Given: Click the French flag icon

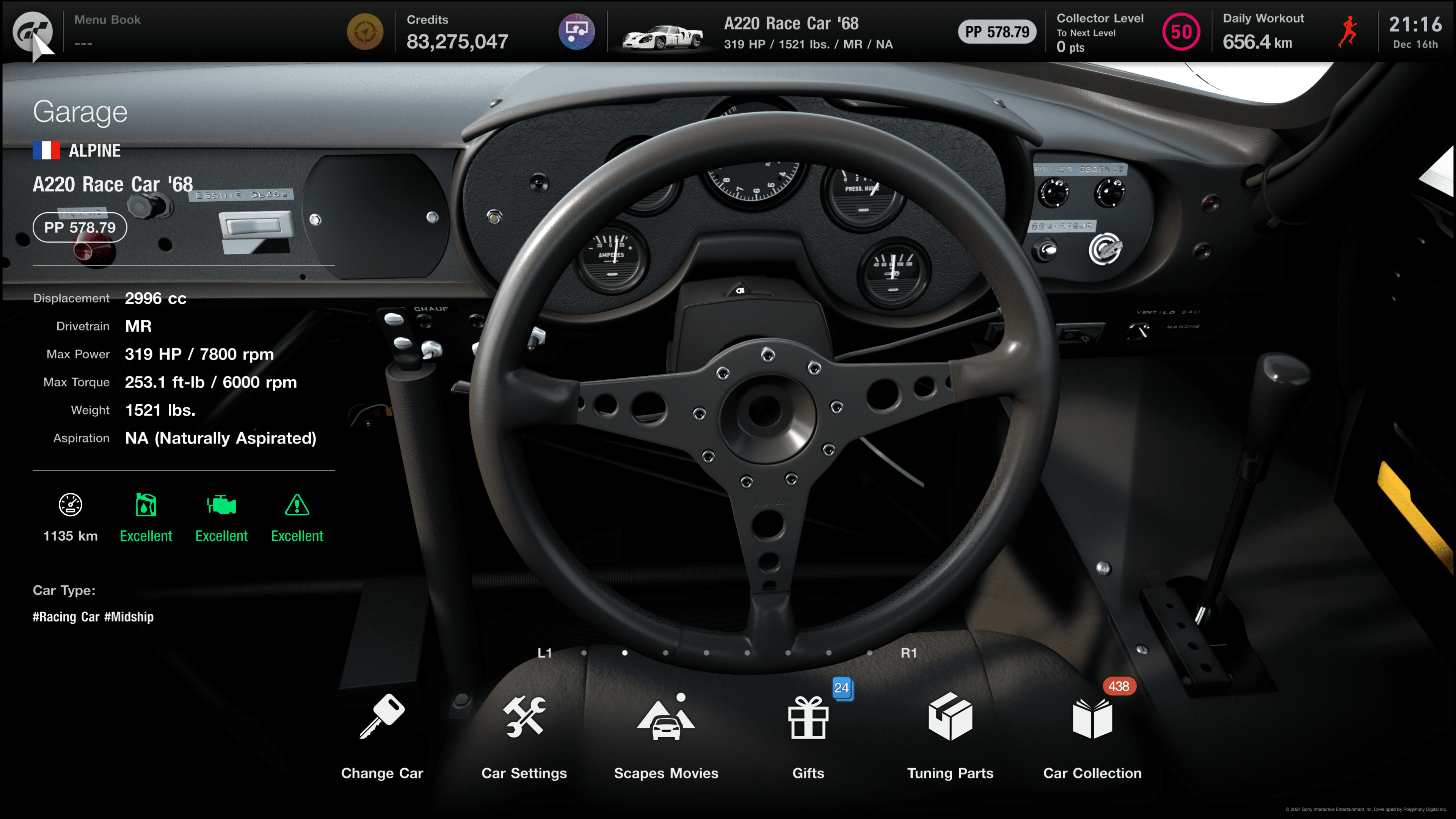Looking at the screenshot, I should pyautogui.click(x=46, y=151).
